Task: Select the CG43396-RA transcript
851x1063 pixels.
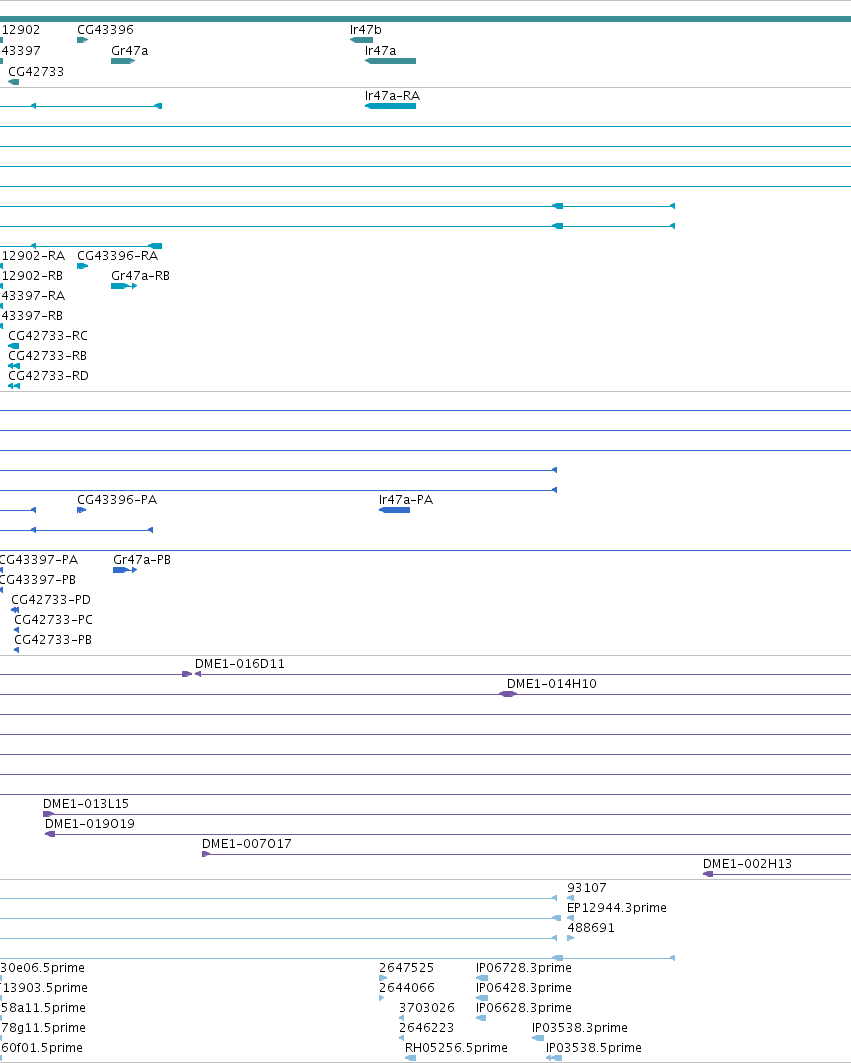Action: [117, 256]
